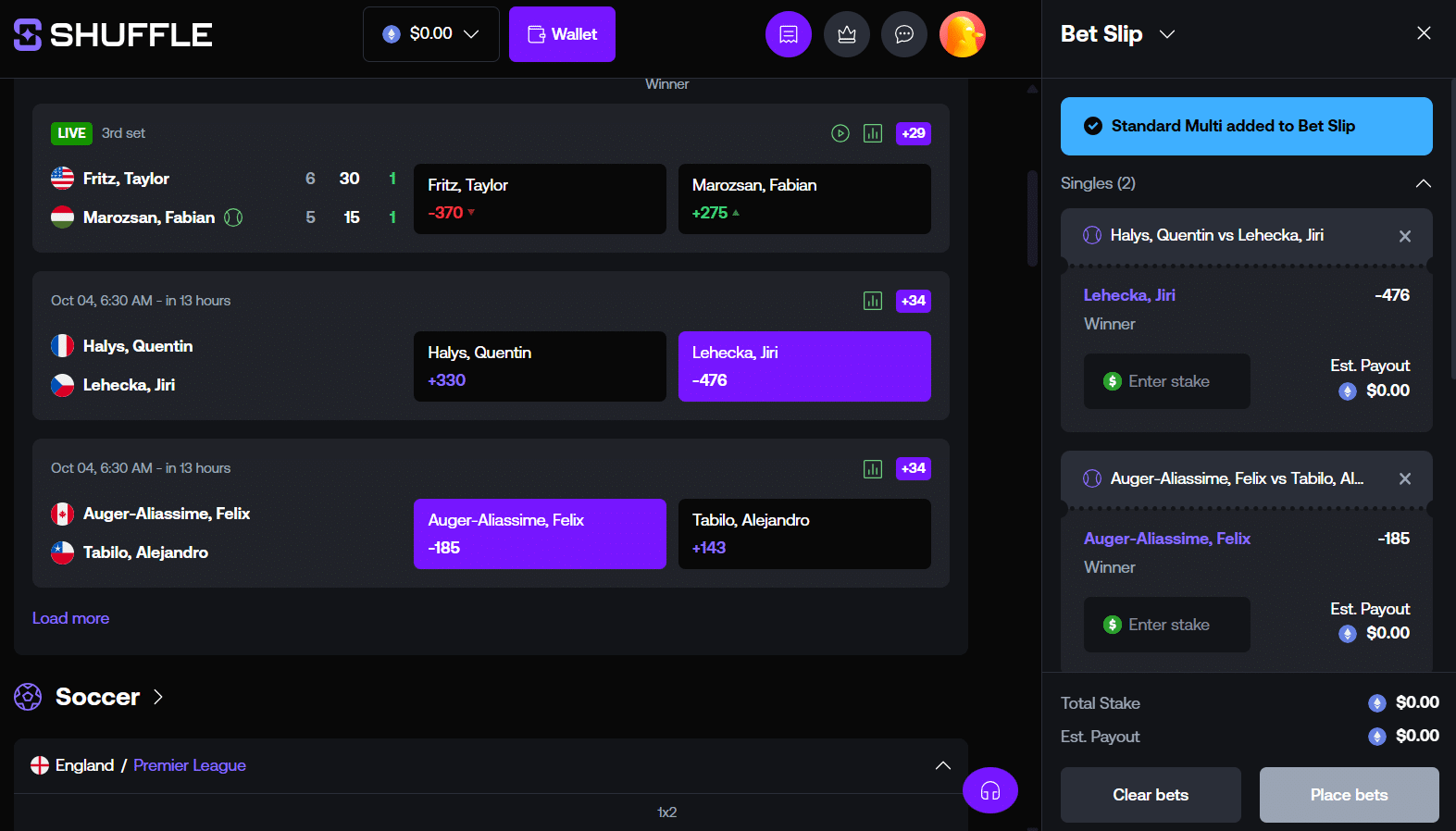Collapse England Premier League section

(x=943, y=765)
